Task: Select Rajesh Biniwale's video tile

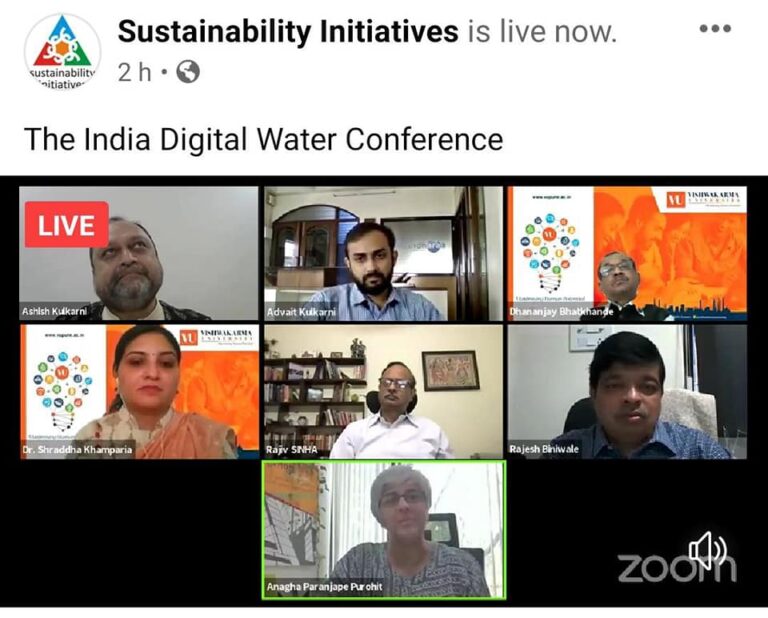Action: click(x=627, y=392)
